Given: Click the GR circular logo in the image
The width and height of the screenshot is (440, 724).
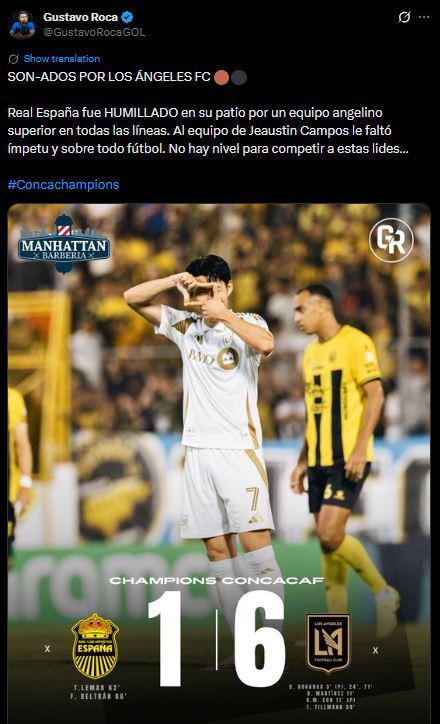Looking at the screenshot, I should click(x=391, y=240).
